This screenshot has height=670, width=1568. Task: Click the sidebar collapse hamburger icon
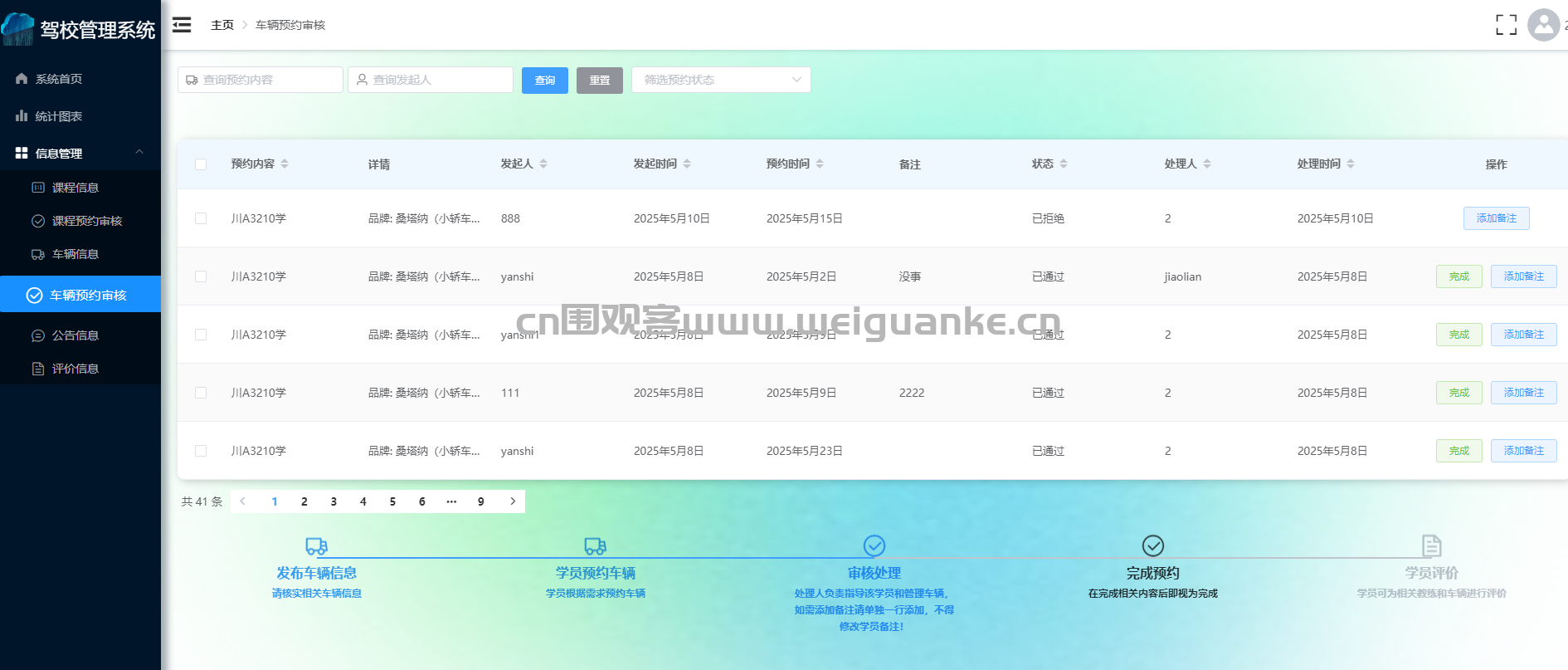click(x=182, y=25)
